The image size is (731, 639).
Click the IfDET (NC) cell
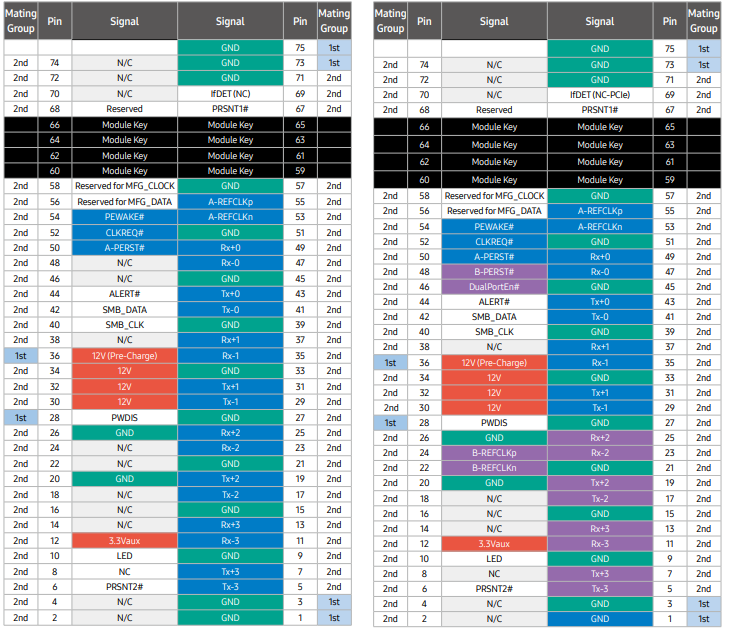(230, 93)
